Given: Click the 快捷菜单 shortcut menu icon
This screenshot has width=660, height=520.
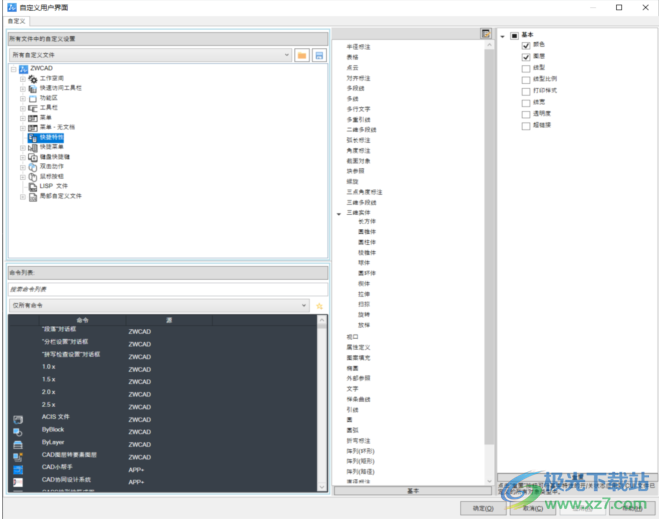Looking at the screenshot, I should (33, 147).
